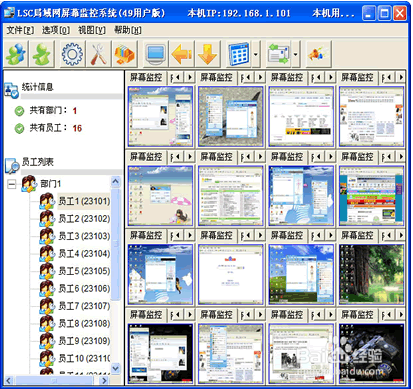Click the blue grid layout toolbar icon
This screenshot has width=413, height=389.
click(x=239, y=54)
